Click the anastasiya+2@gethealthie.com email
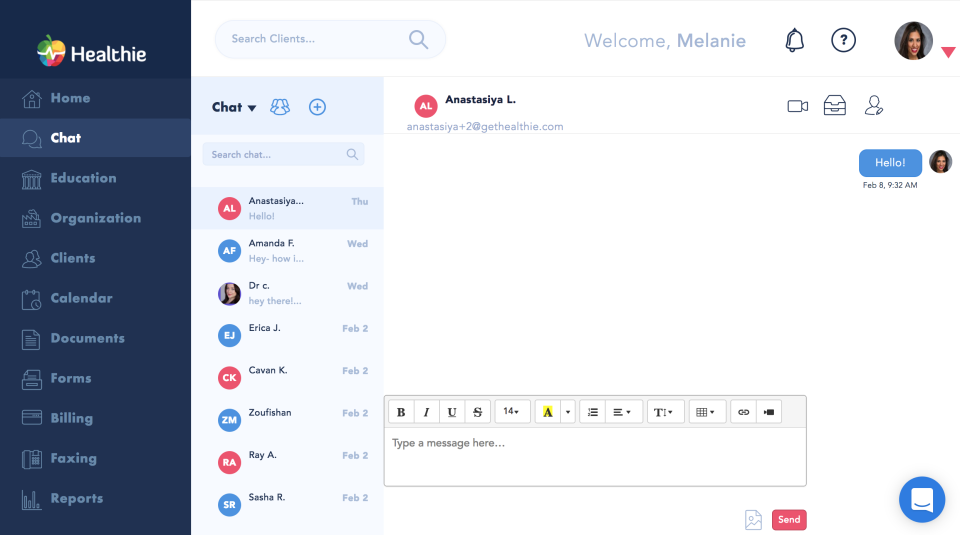 (x=485, y=127)
